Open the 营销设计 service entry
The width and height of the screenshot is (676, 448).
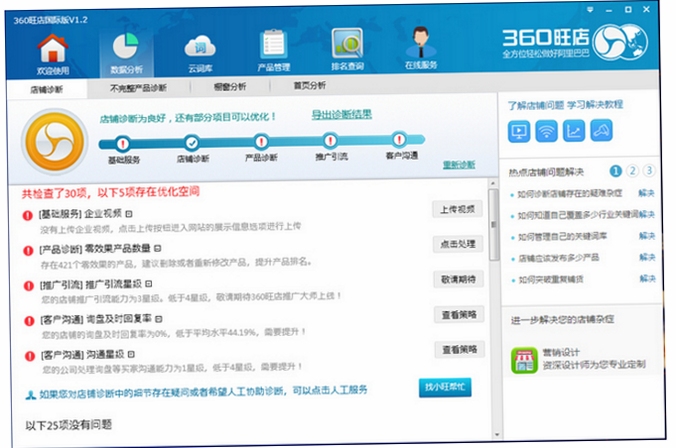579,359
